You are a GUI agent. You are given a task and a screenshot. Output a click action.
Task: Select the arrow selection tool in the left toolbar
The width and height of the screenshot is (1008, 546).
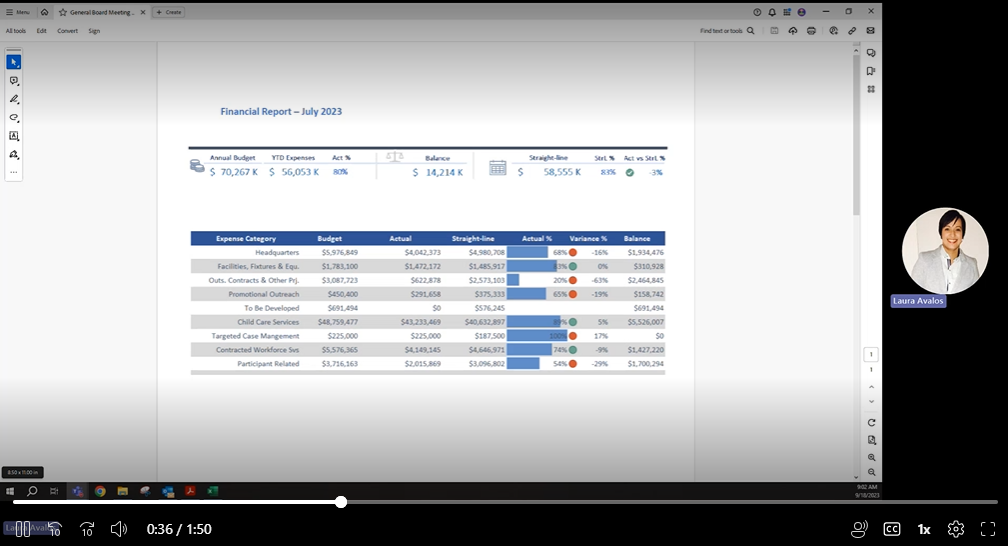14,62
